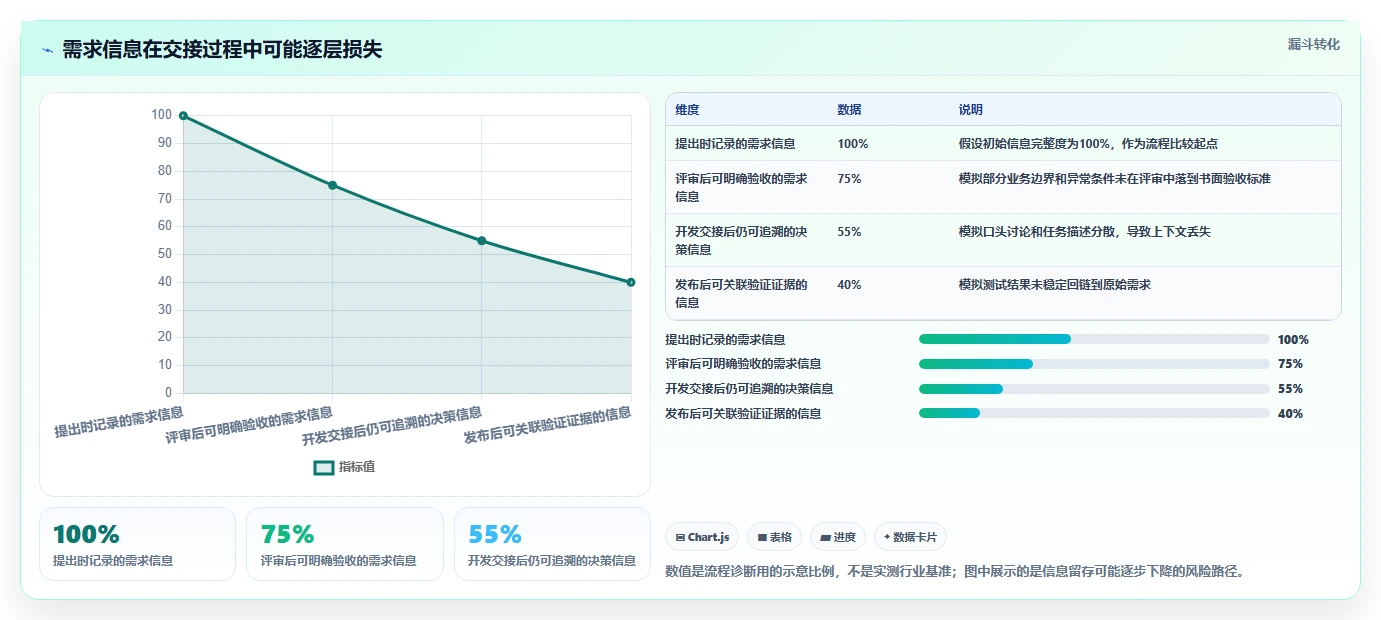Click x-axis label 发布后可关联验证证据的信息
This screenshot has width=1381, height=620.
pos(547,426)
